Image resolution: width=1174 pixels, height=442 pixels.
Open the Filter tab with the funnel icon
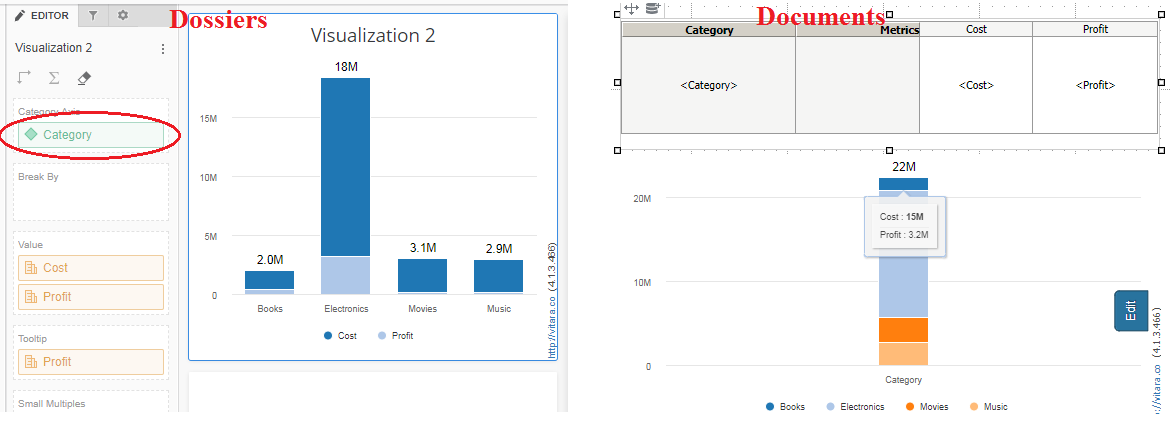pos(93,16)
